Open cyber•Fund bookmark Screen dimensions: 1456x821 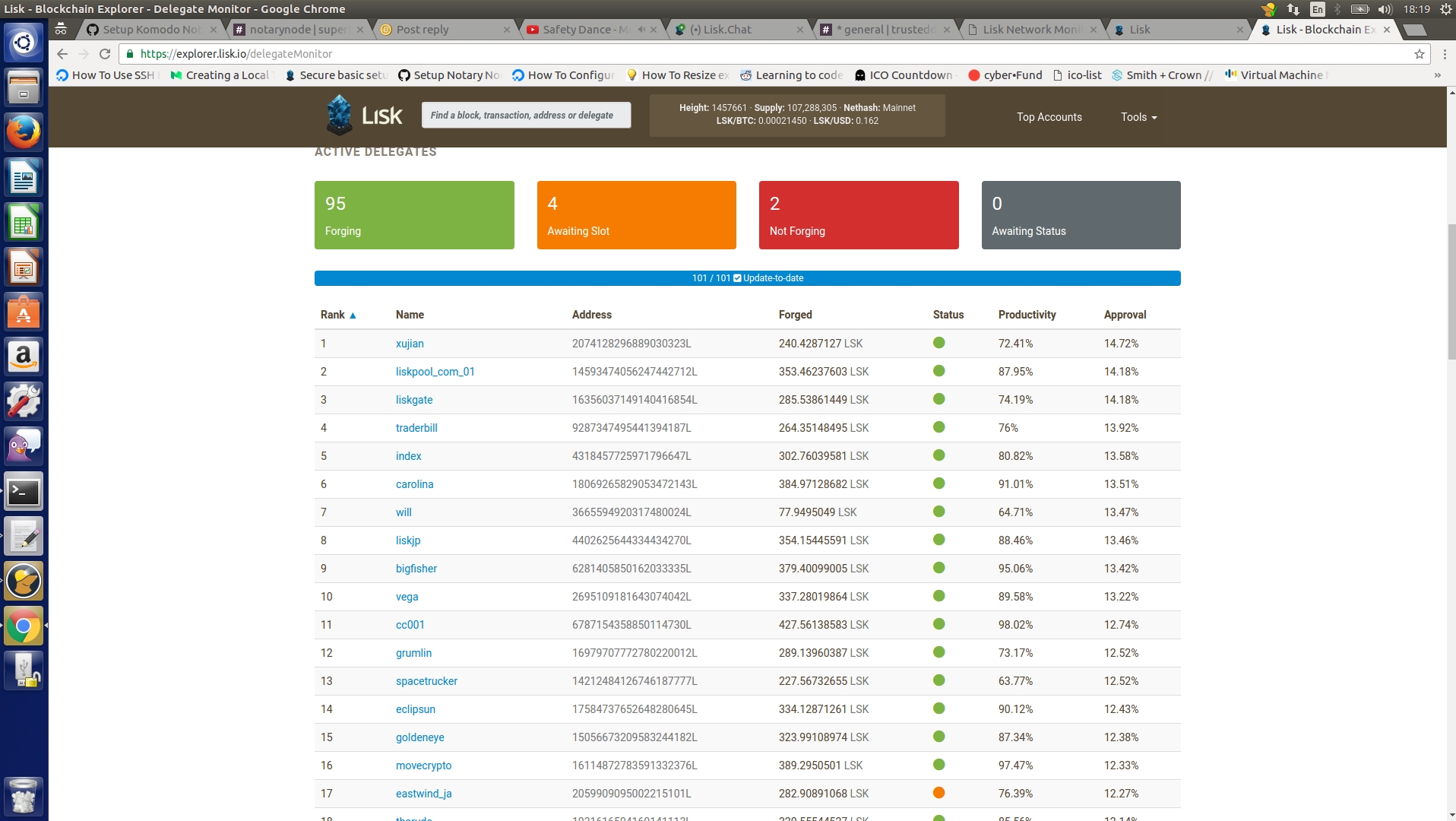coord(1005,75)
